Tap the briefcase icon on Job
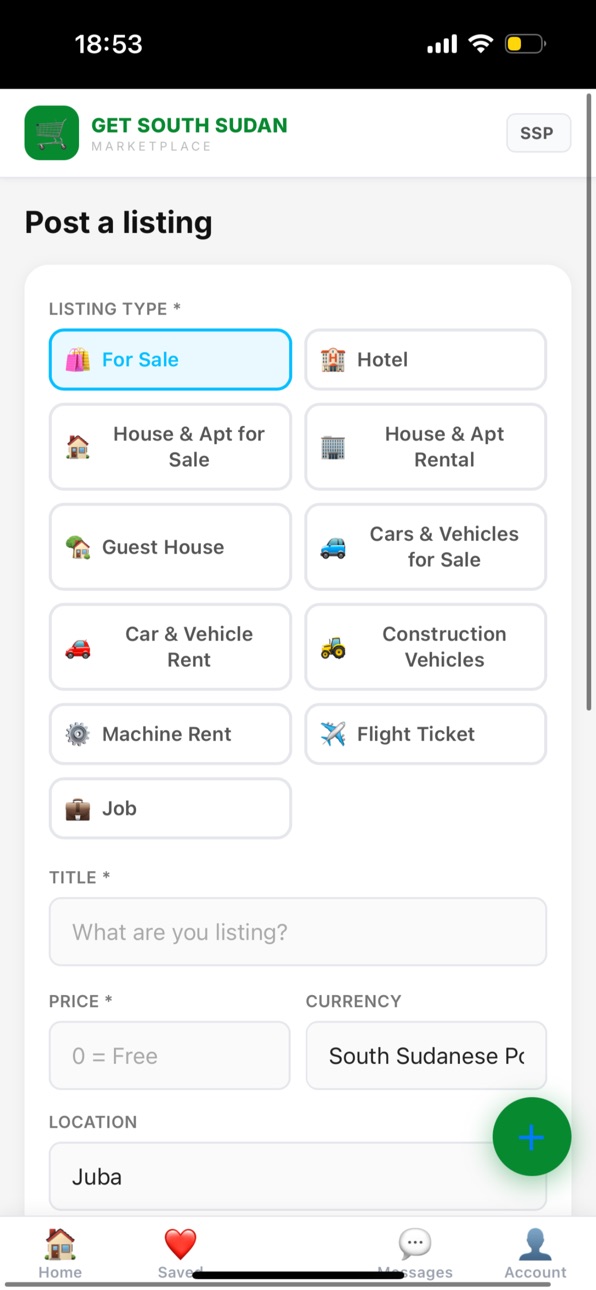596x1290 pixels. [78, 808]
